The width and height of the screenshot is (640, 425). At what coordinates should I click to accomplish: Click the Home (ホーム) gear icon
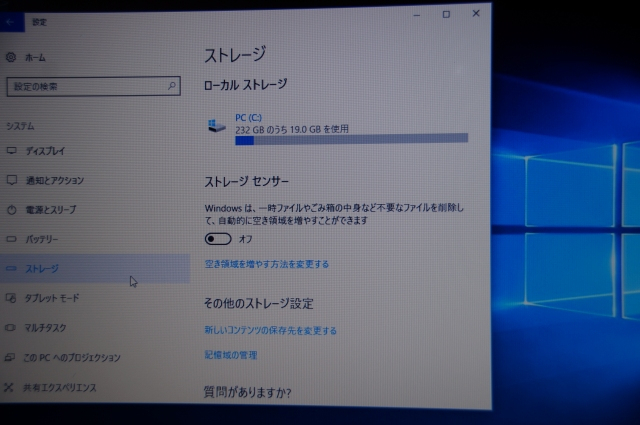point(10,57)
